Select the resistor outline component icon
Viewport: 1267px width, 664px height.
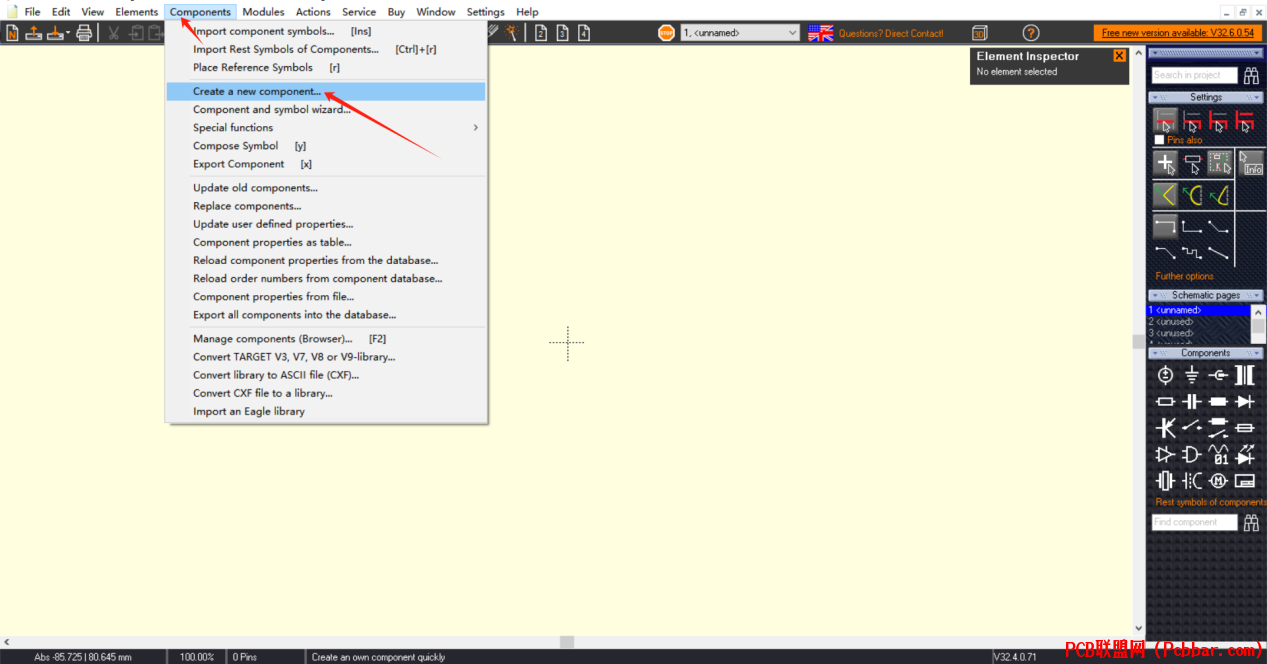coord(1166,401)
